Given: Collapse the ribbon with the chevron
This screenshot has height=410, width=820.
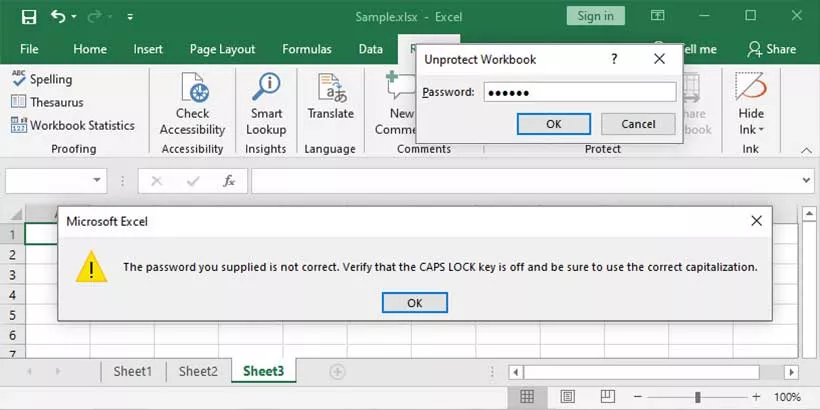Looking at the screenshot, I should click(806, 150).
